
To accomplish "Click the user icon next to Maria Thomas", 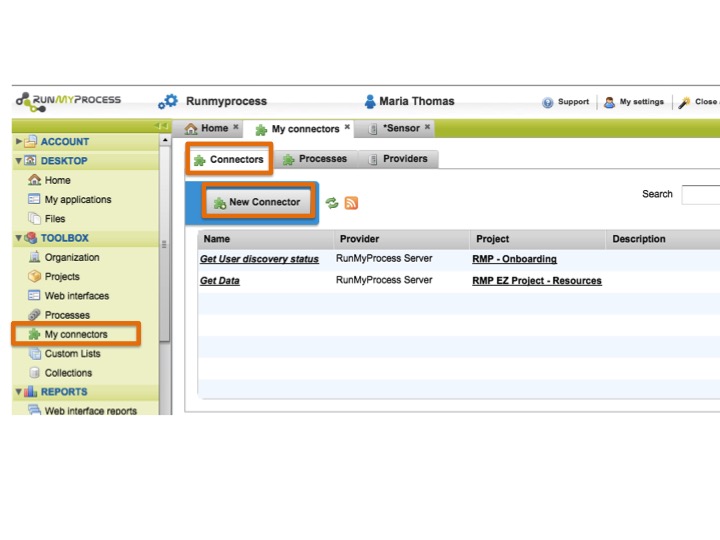I will (x=370, y=101).
